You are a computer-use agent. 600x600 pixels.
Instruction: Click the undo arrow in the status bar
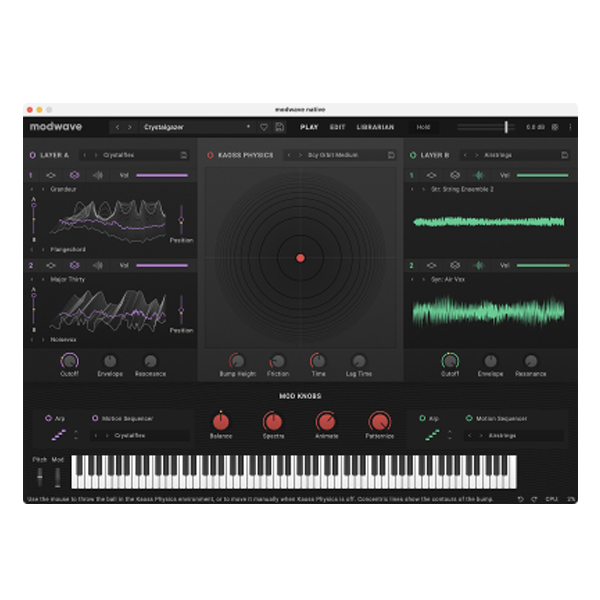[x=521, y=499]
